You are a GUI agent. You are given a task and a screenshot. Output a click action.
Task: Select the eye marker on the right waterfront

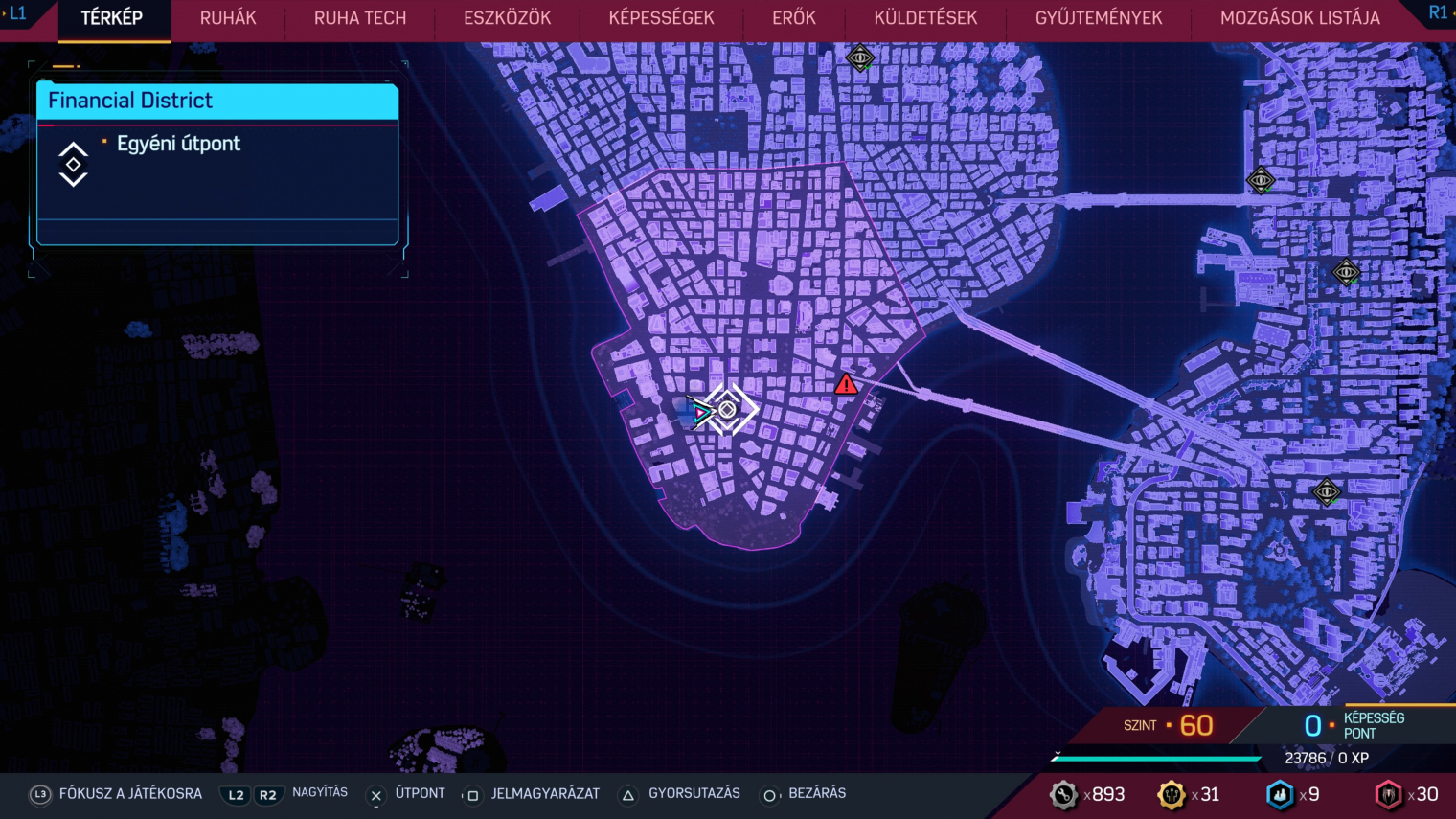[x=1347, y=273]
